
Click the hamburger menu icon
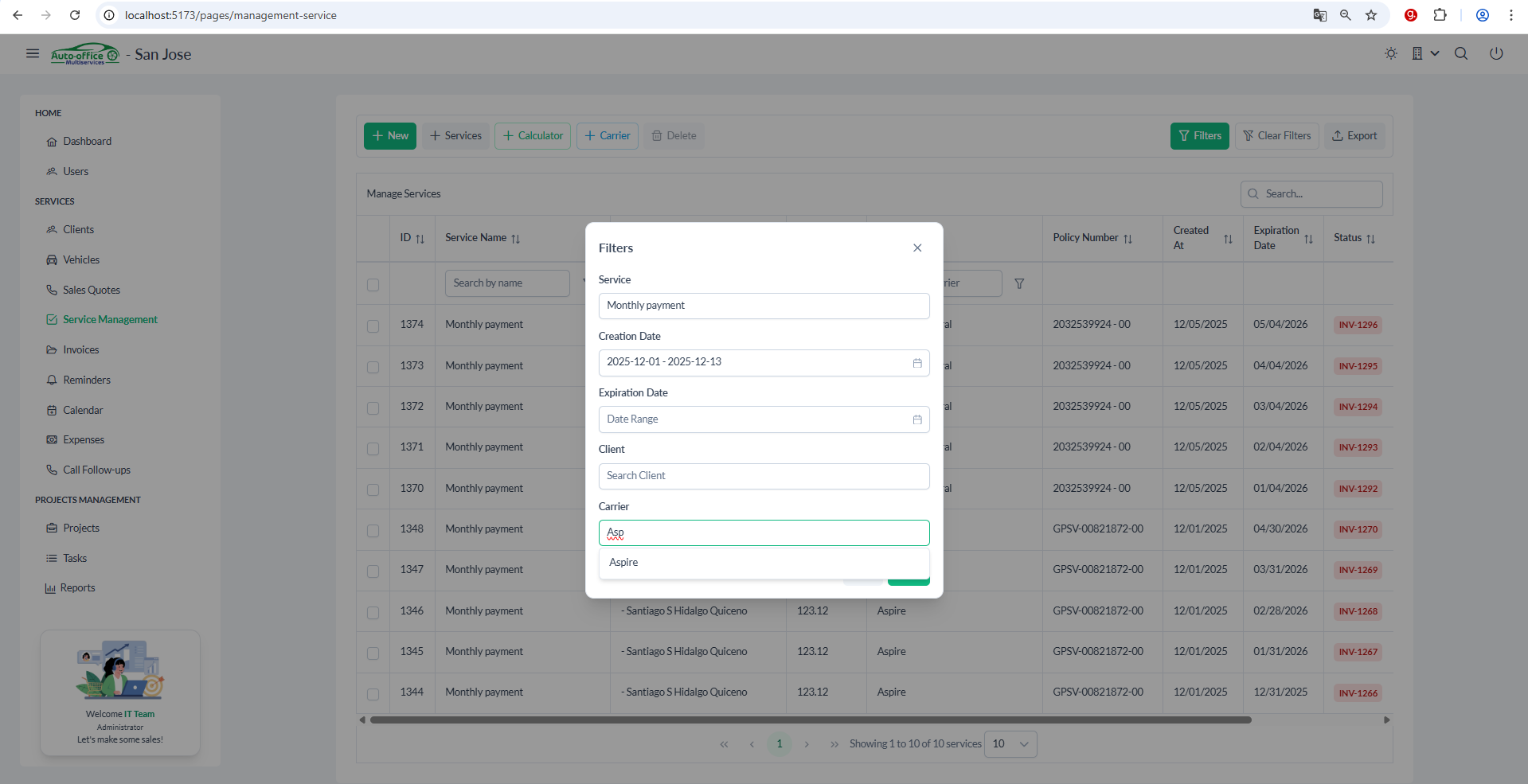coord(33,53)
